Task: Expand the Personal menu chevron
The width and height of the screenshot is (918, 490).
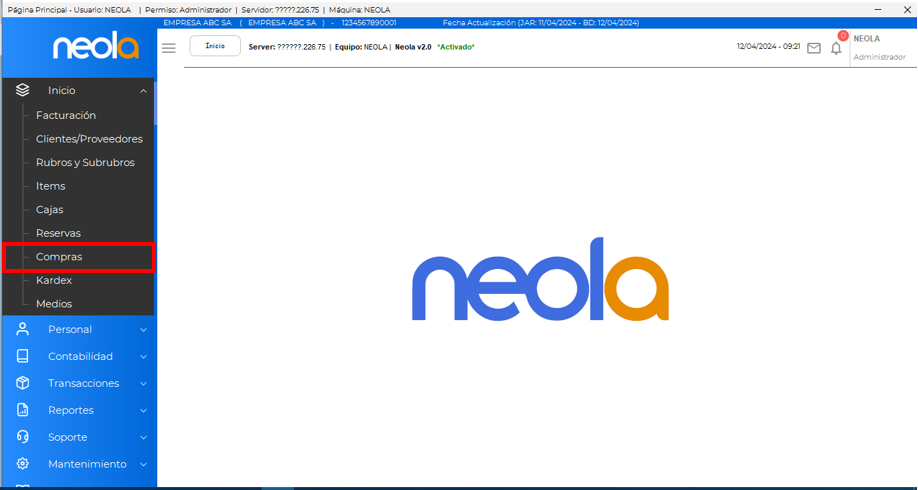Action: [x=143, y=330]
